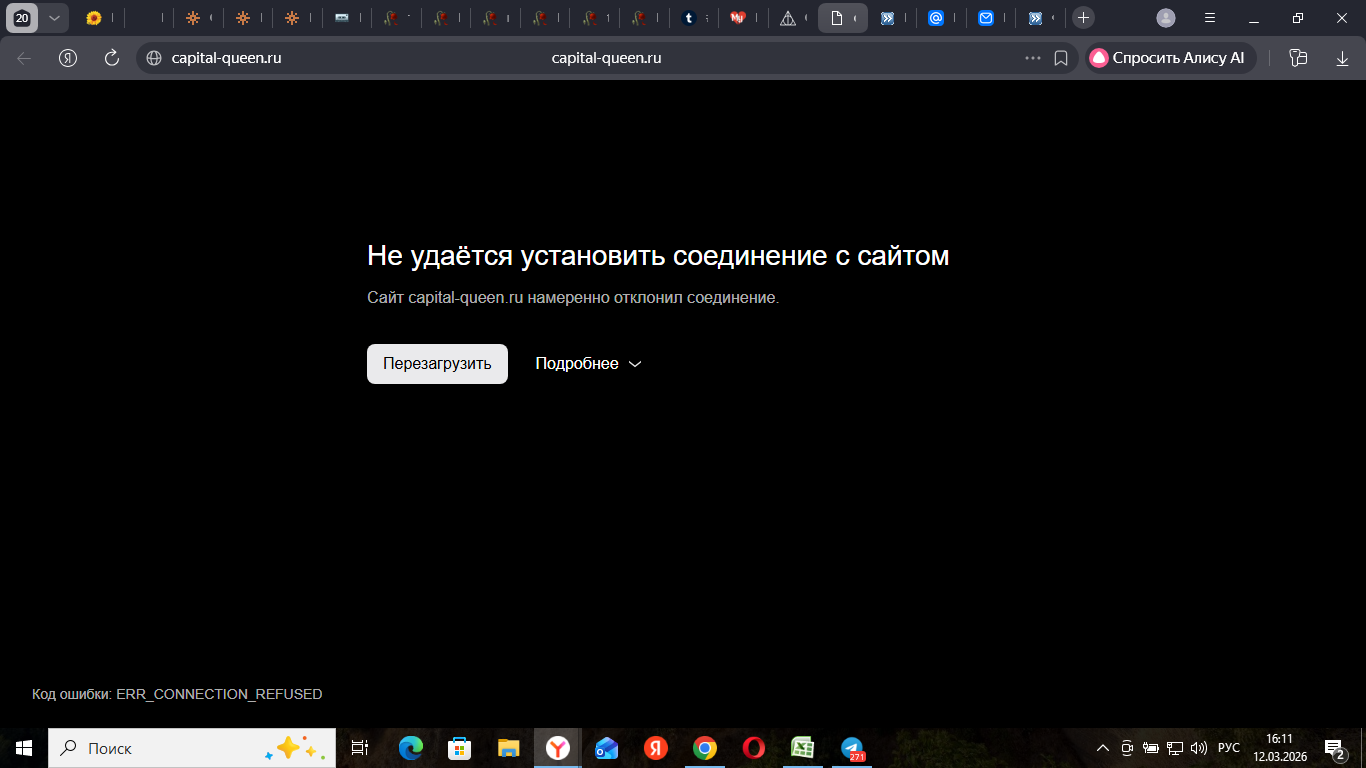Expand the Подробнее details section
Viewport: 1366px width, 768px height.
coord(588,363)
